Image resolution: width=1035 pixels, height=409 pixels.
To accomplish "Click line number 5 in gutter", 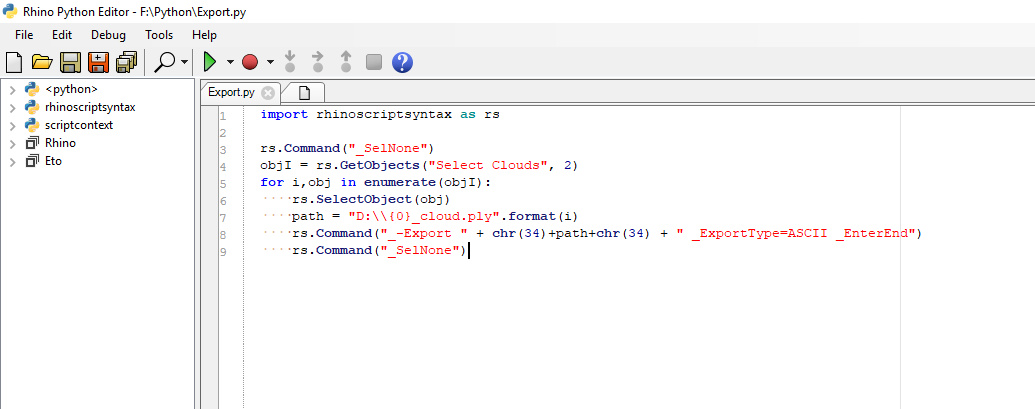I will [x=222, y=183].
